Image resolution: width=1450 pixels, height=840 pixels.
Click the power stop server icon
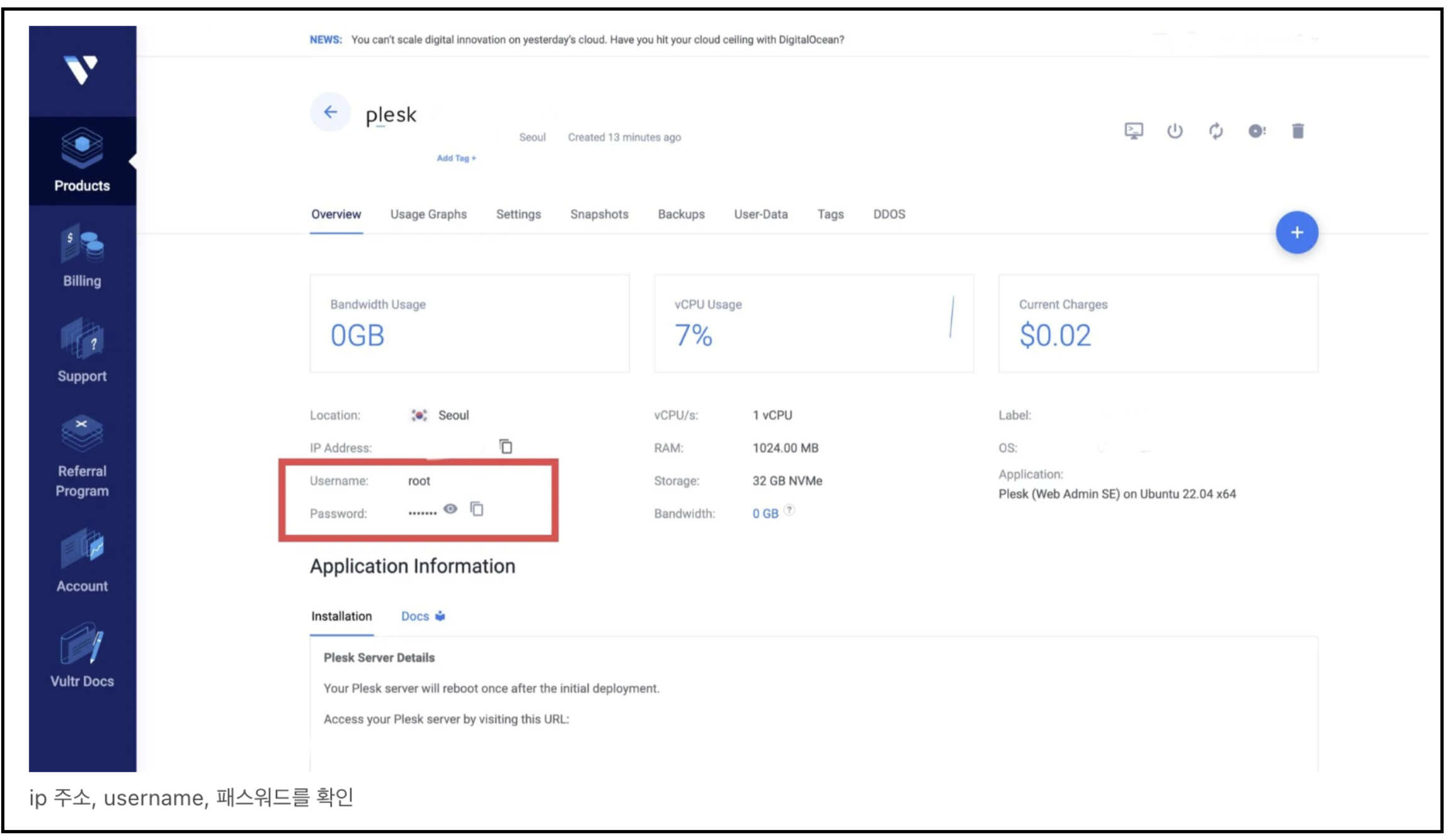point(1174,131)
